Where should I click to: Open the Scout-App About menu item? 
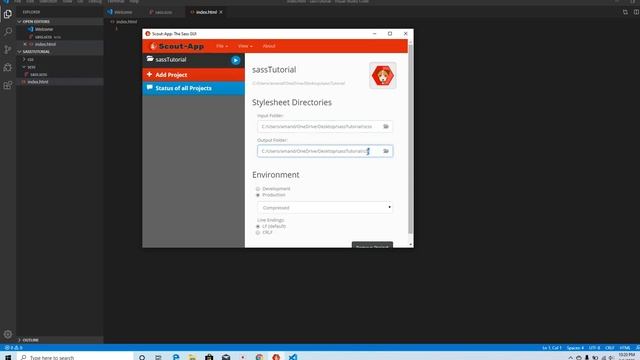tap(269, 46)
